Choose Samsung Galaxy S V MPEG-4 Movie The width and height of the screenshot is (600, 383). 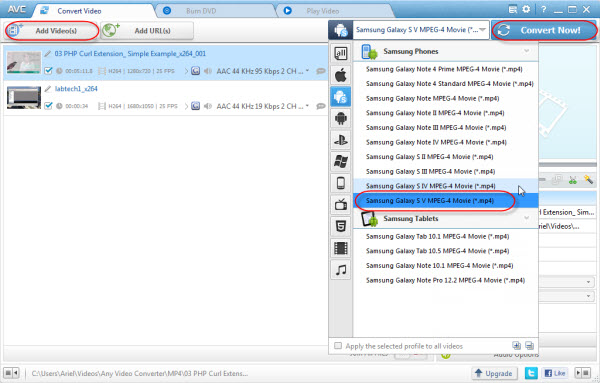point(445,200)
